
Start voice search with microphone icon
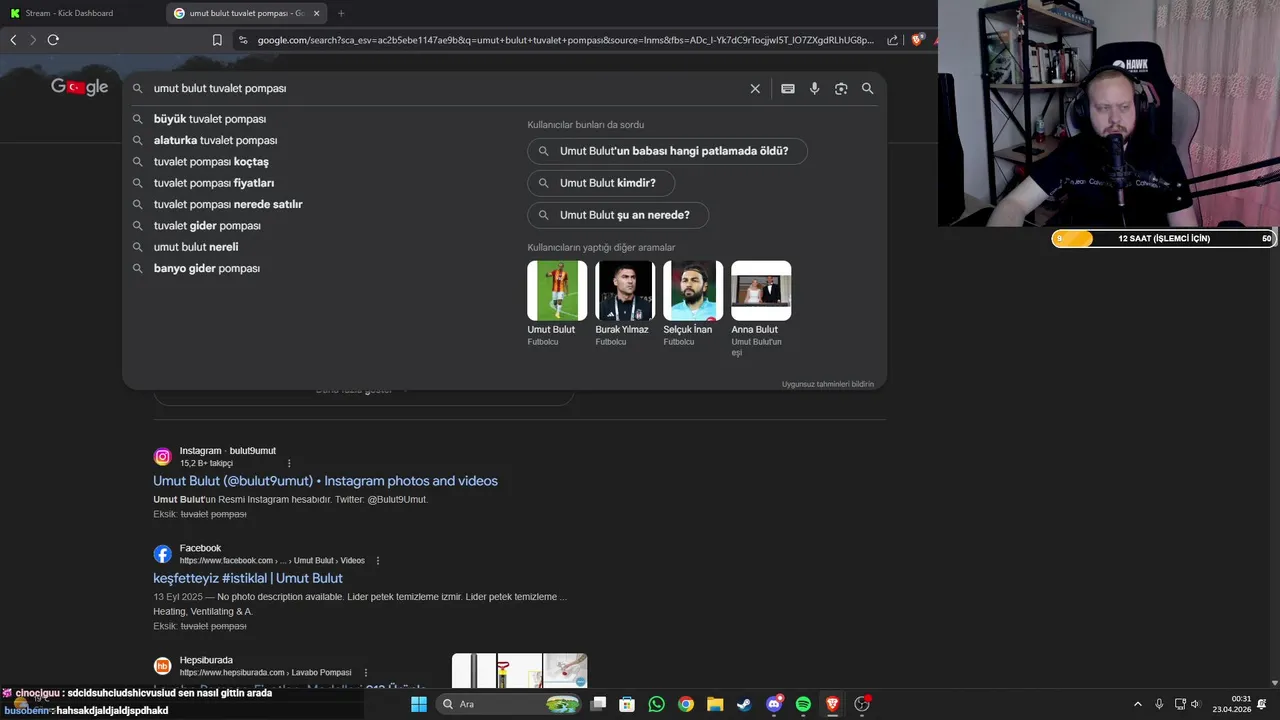click(x=814, y=88)
